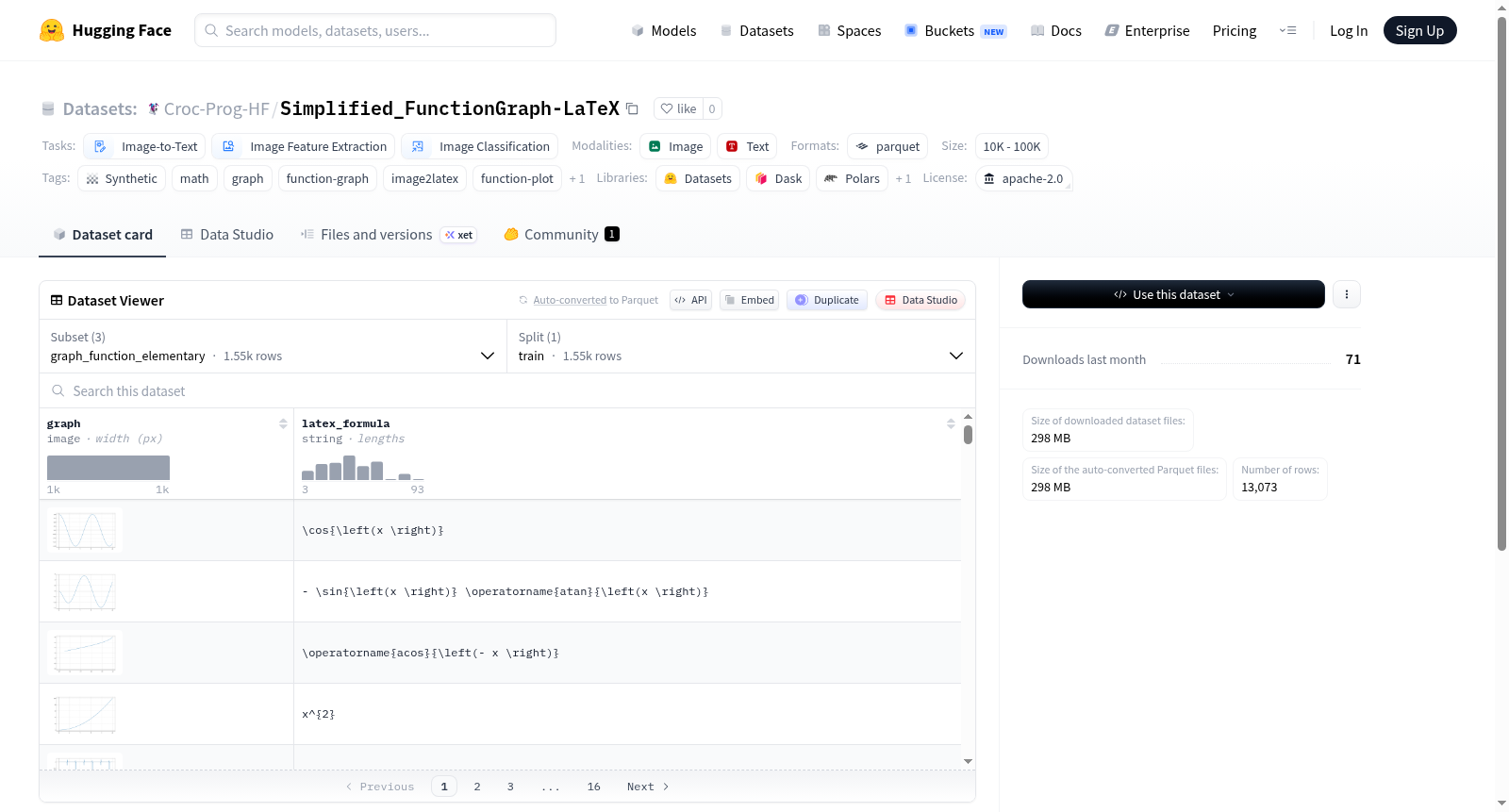Select the parquet format tag

click(887, 146)
